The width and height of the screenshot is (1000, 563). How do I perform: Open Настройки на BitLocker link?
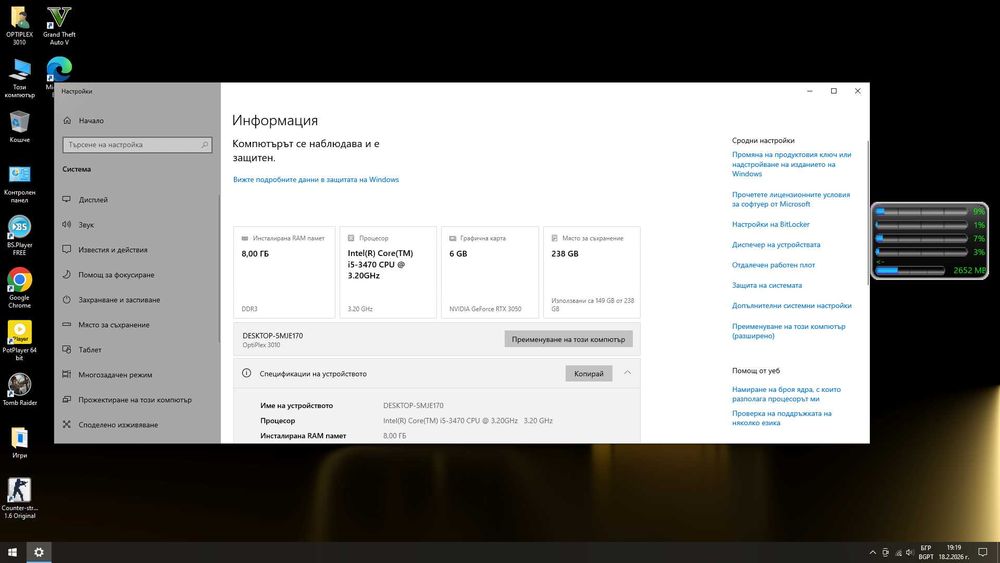click(770, 224)
